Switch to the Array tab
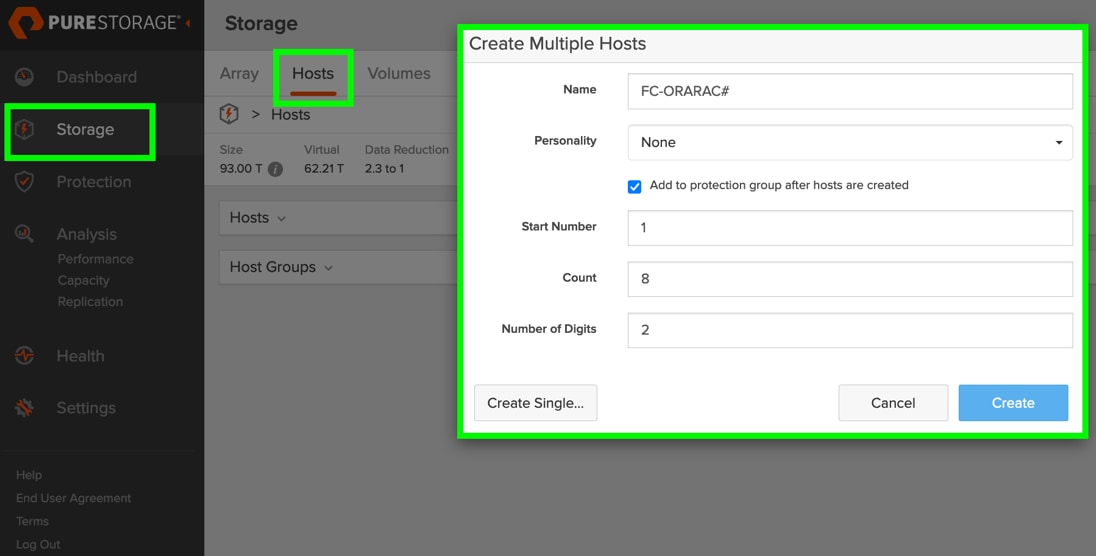The image size is (1096, 556). pyautogui.click(x=239, y=73)
